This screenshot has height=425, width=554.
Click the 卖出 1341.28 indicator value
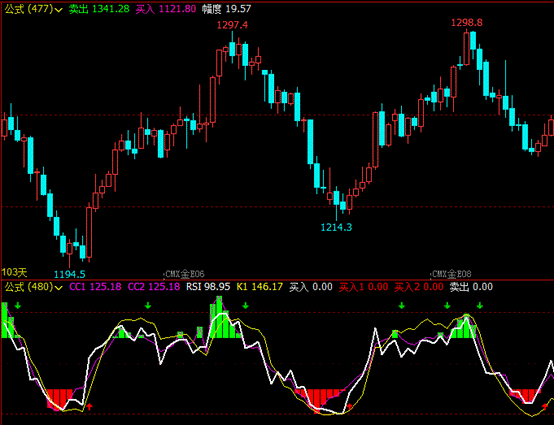[99, 9]
